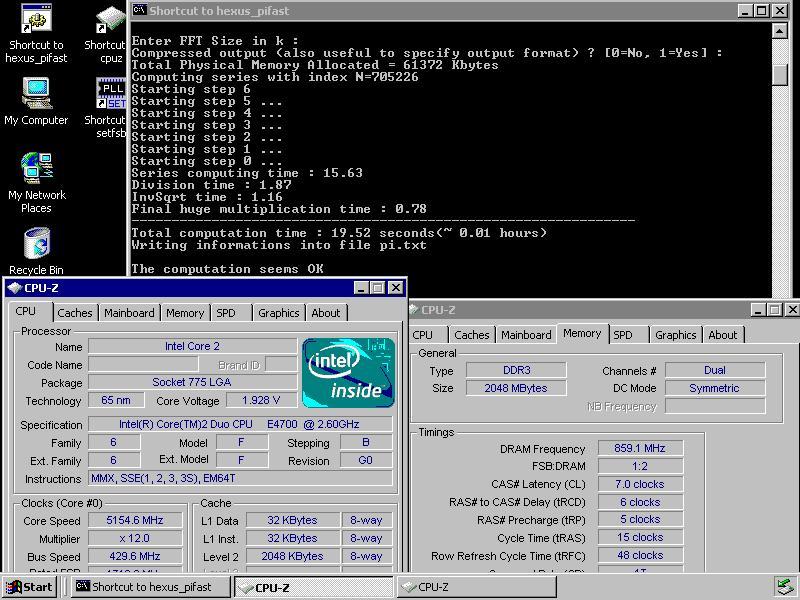Click FSB:DRAM value '1:2'
Image resolution: width=800 pixels, height=600 pixels.
coord(640,466)
